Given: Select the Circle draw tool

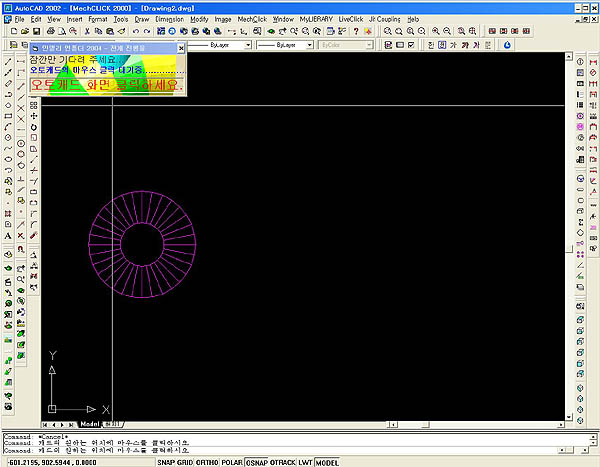Looking at the screenshot, I should click(x=8, y=137).
